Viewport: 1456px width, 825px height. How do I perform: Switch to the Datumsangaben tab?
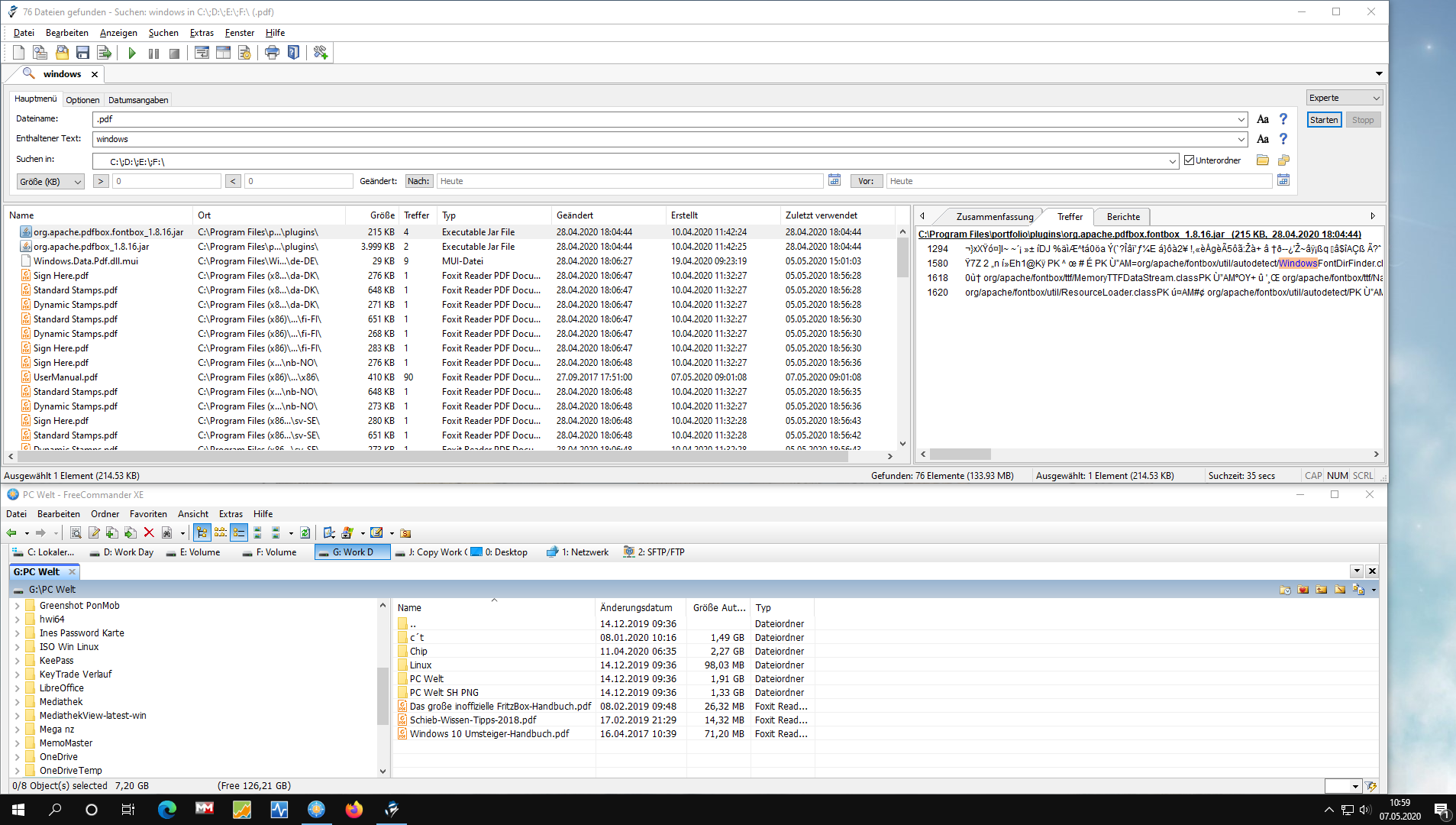tap(138, 100)
